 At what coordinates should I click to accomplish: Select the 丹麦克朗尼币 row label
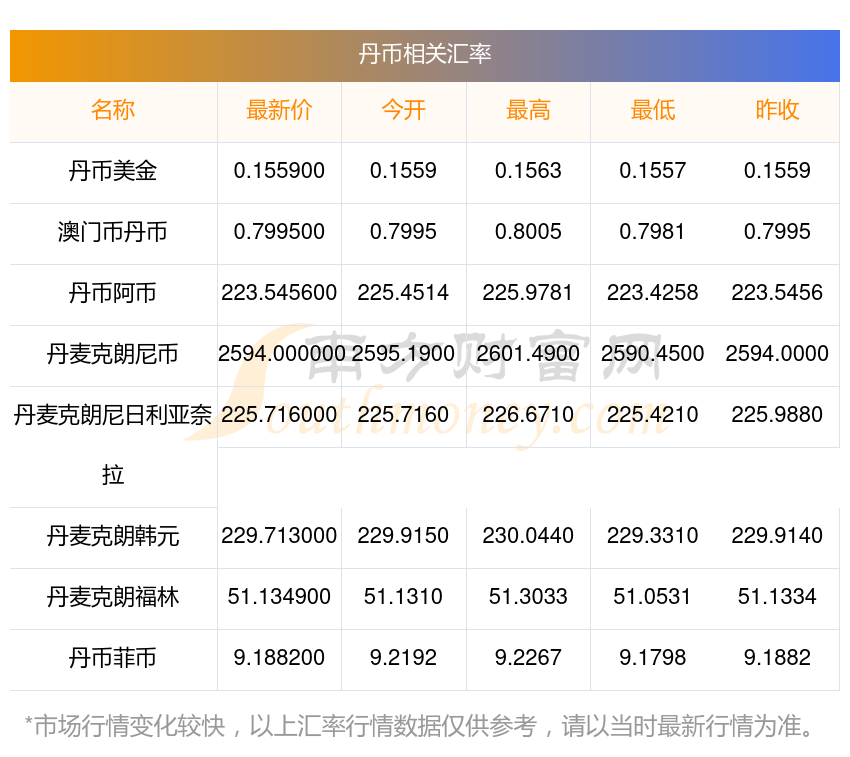113,354
